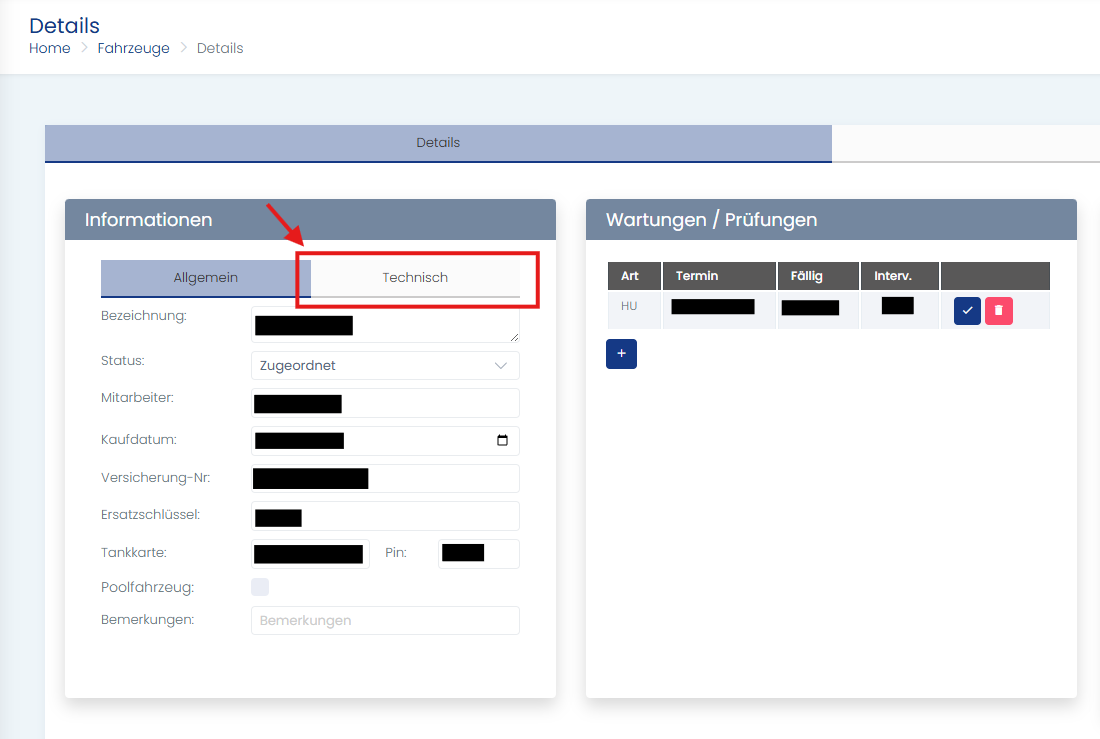Delete the HU entry using trash icon

tap(998, 311)
